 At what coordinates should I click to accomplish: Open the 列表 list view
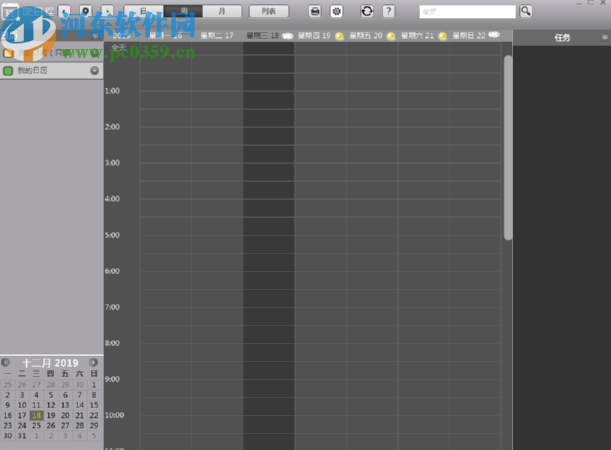click(269, 11)
